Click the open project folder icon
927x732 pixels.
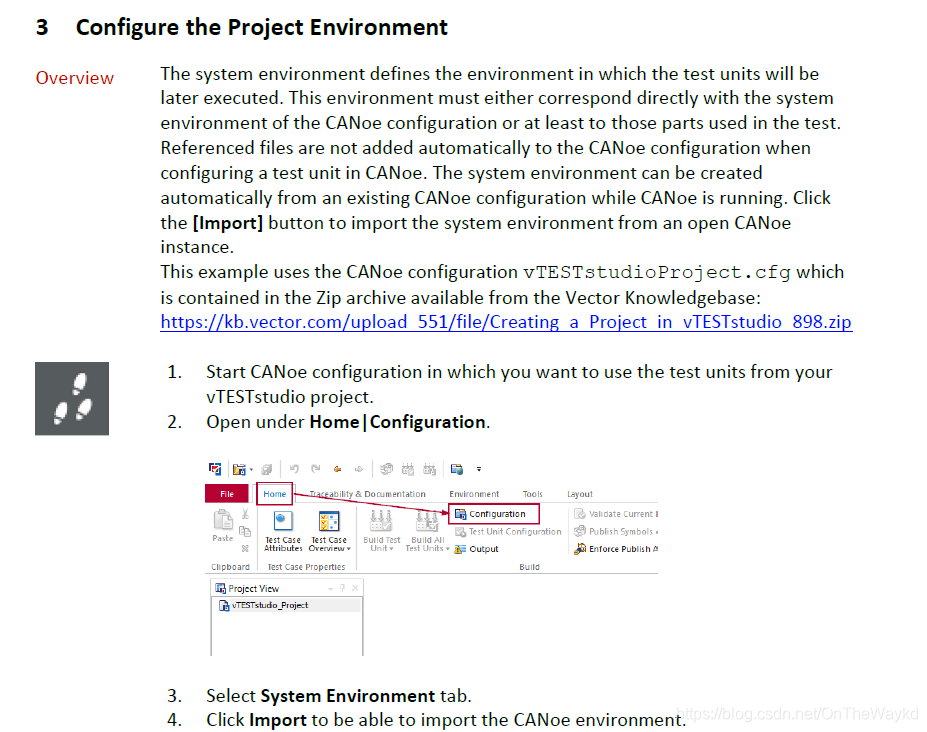click(x=239, y=469)
